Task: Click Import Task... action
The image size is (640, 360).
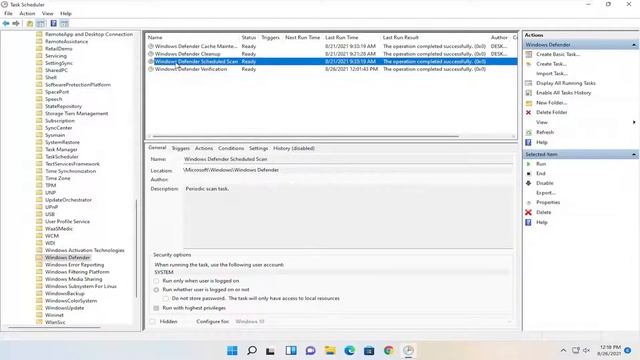Action: [552, 73]
